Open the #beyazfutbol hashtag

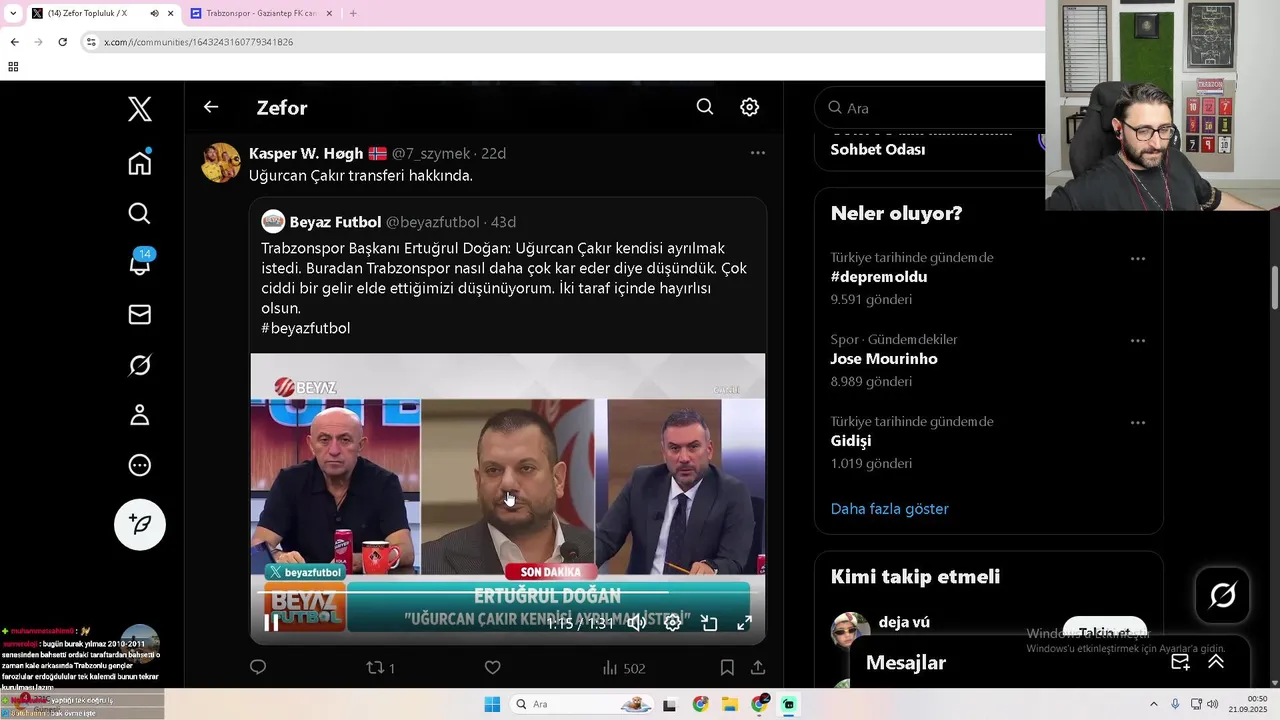[x=306, y=328]
